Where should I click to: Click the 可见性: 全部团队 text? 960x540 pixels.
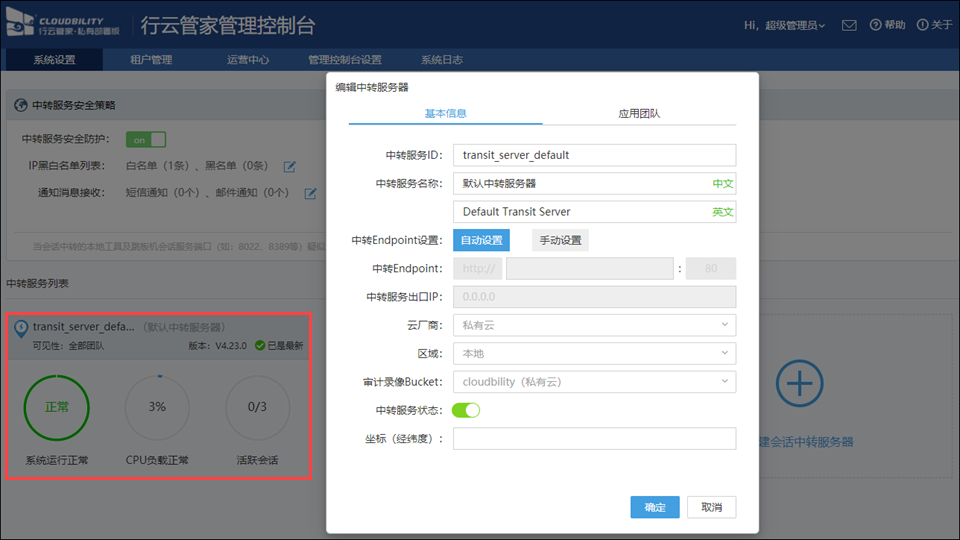[x=69, y=346]
